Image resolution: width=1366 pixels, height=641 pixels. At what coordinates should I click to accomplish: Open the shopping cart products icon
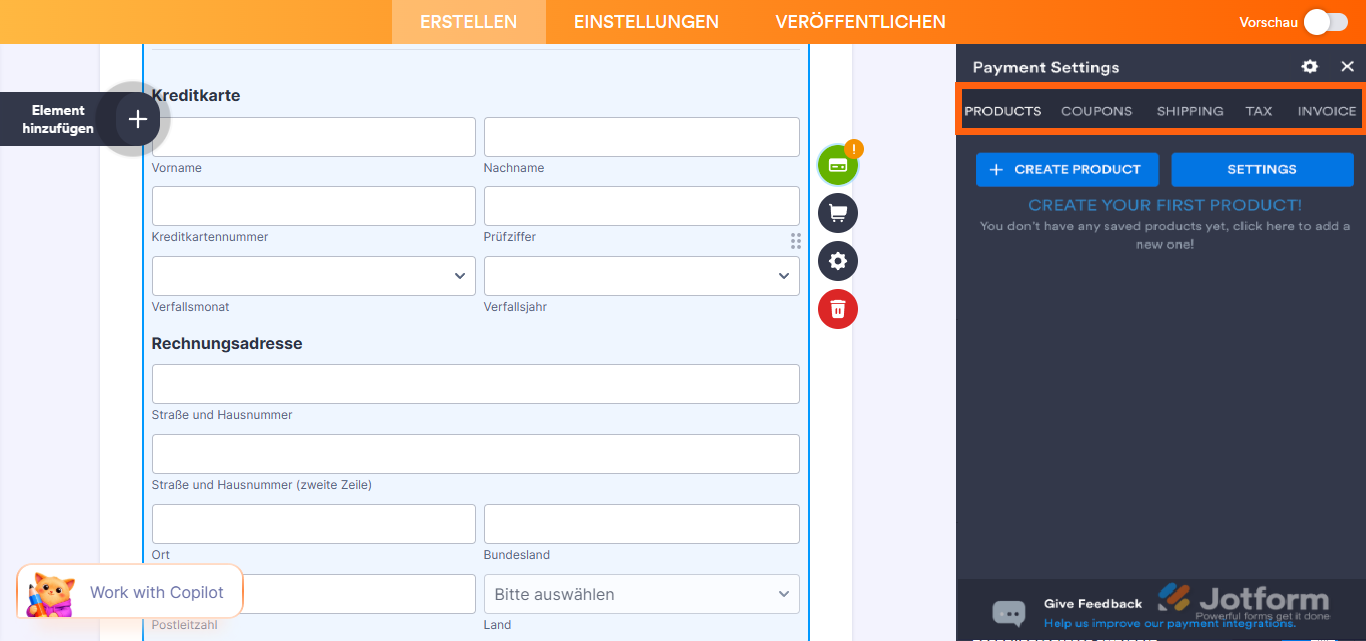tap(838, 213)
